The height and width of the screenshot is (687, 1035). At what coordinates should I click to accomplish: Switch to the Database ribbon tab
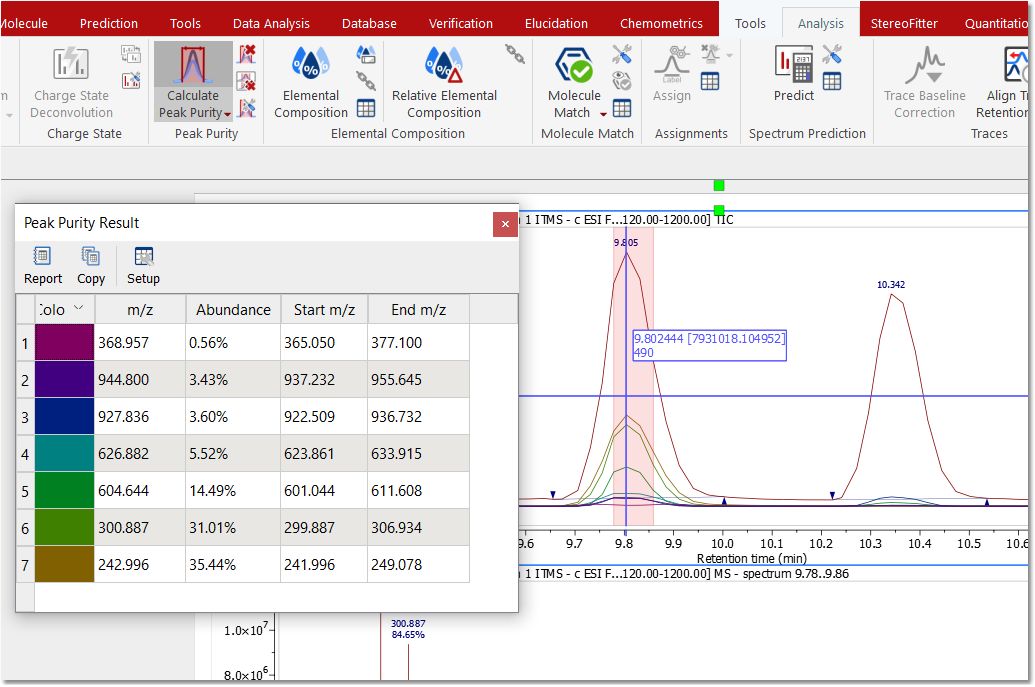click(x=369, y=23)
